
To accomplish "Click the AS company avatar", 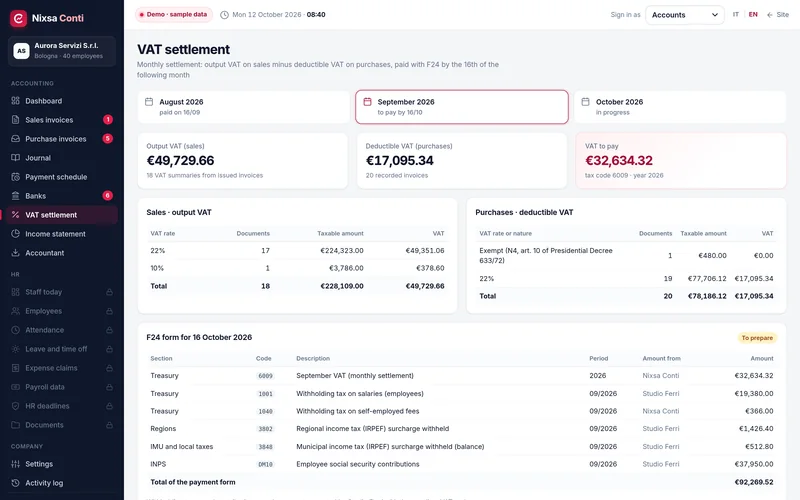I will click(x=21, y=51).
